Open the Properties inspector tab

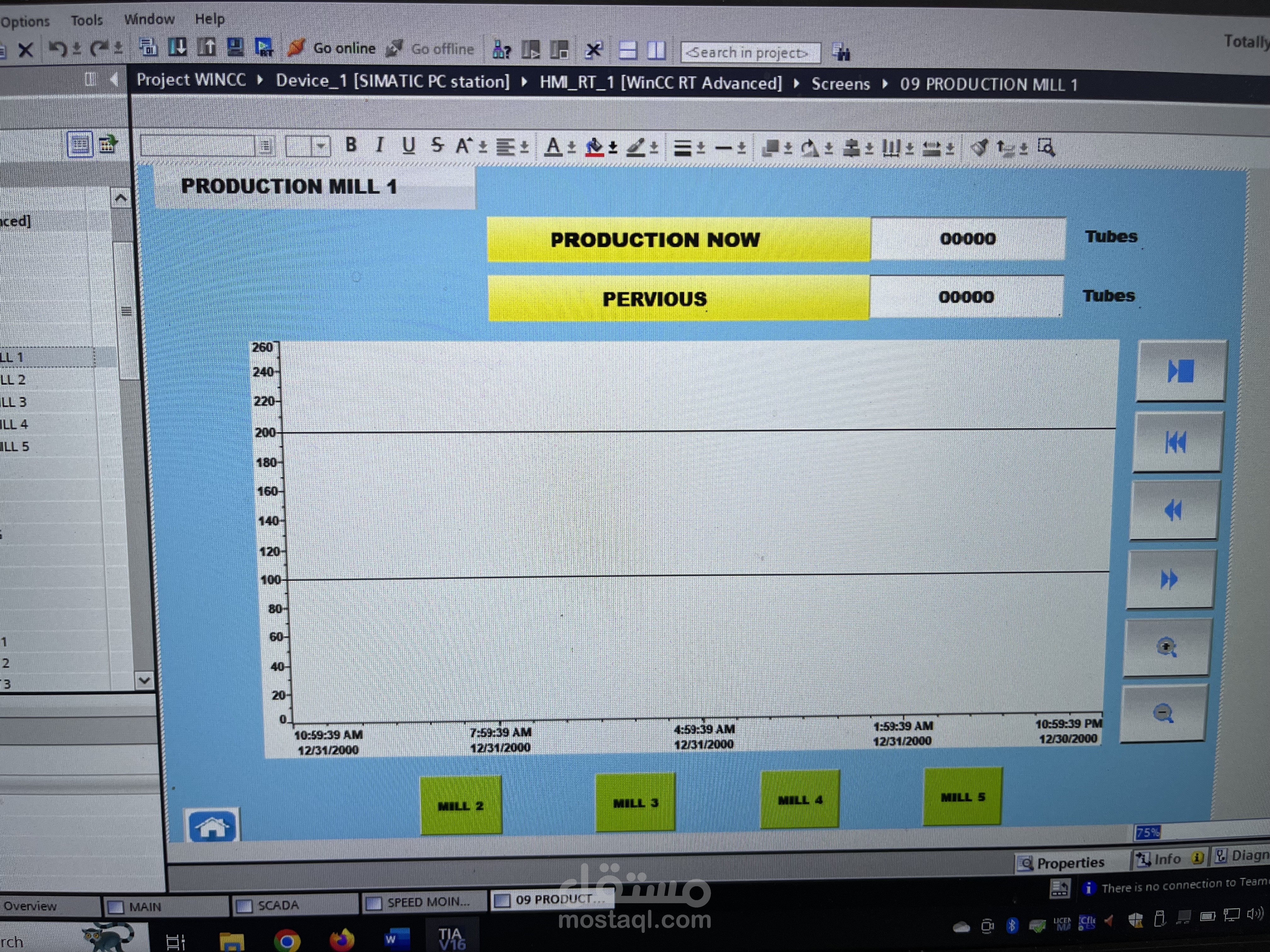[x=1061, y=863]
